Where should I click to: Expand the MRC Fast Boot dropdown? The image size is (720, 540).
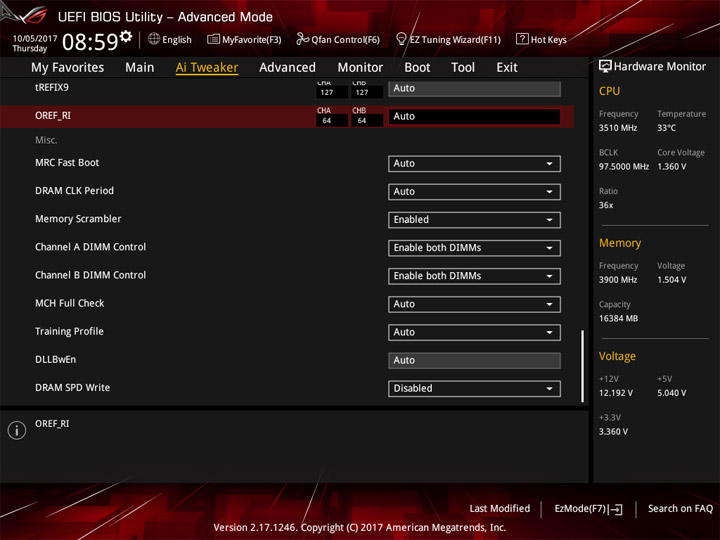tap(474, 163)
